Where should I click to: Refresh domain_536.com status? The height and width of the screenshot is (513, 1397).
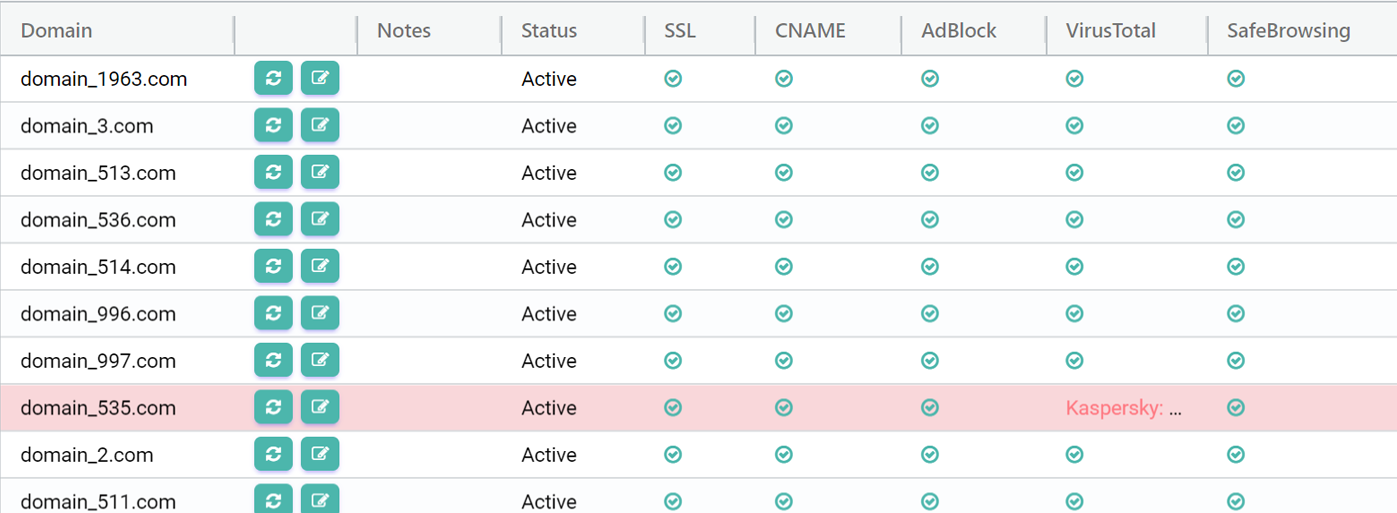(273, 219)
